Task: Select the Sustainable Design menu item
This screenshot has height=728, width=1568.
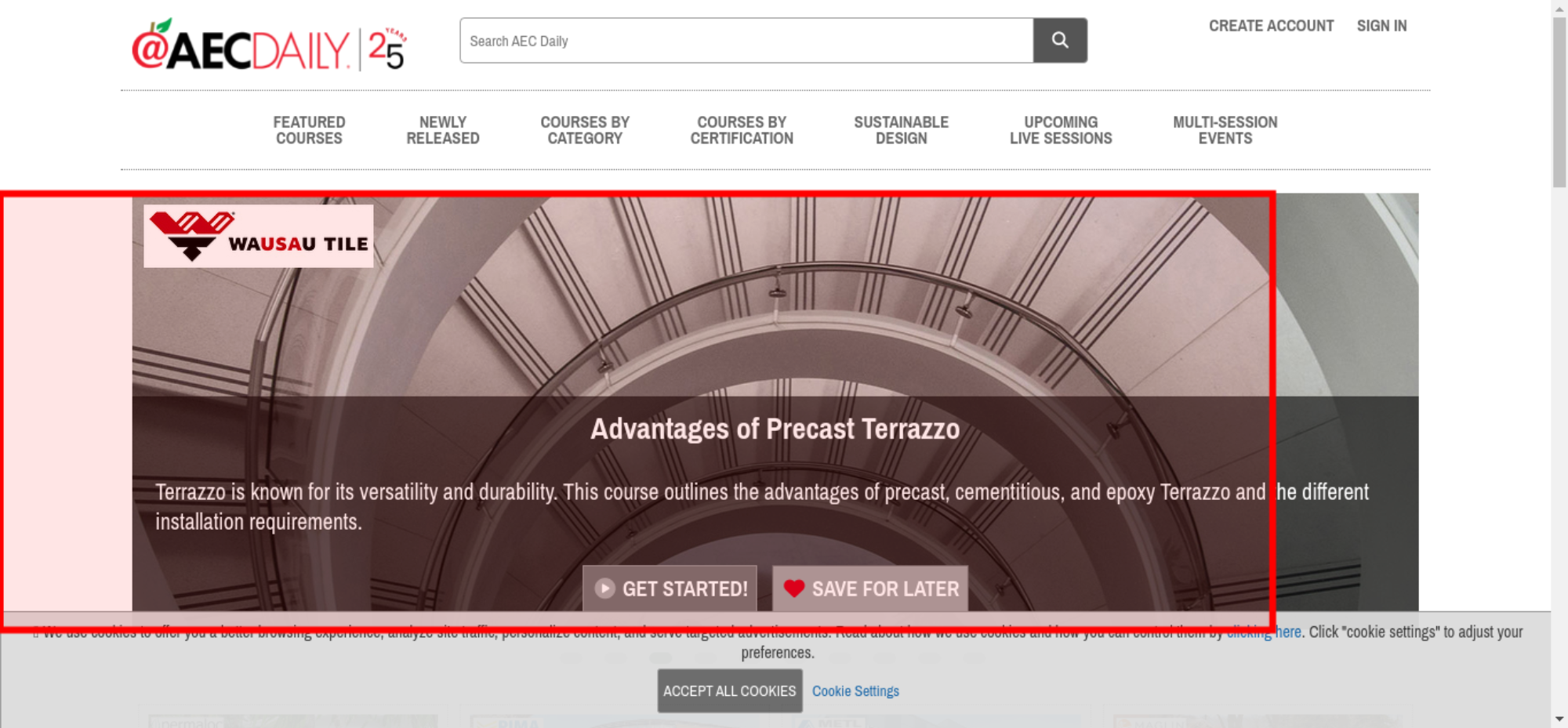Action: [901, 130]
